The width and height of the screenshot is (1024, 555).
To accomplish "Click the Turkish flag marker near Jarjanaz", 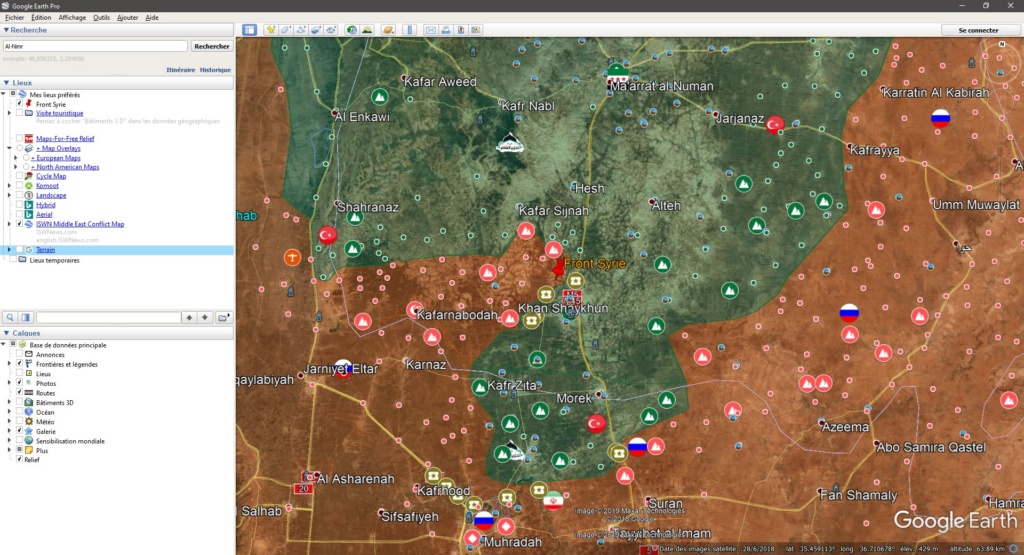I will coord(775,124).
